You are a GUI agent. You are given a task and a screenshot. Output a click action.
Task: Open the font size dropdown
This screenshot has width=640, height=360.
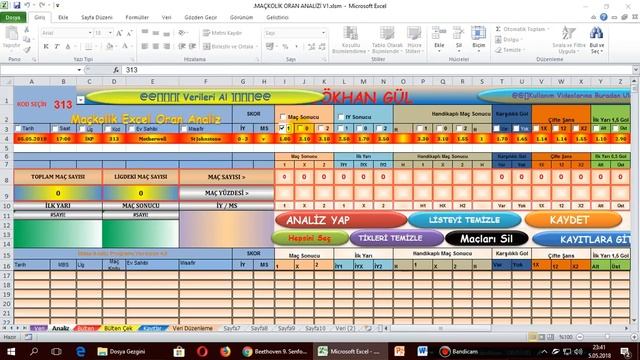[x=110, y=33]
